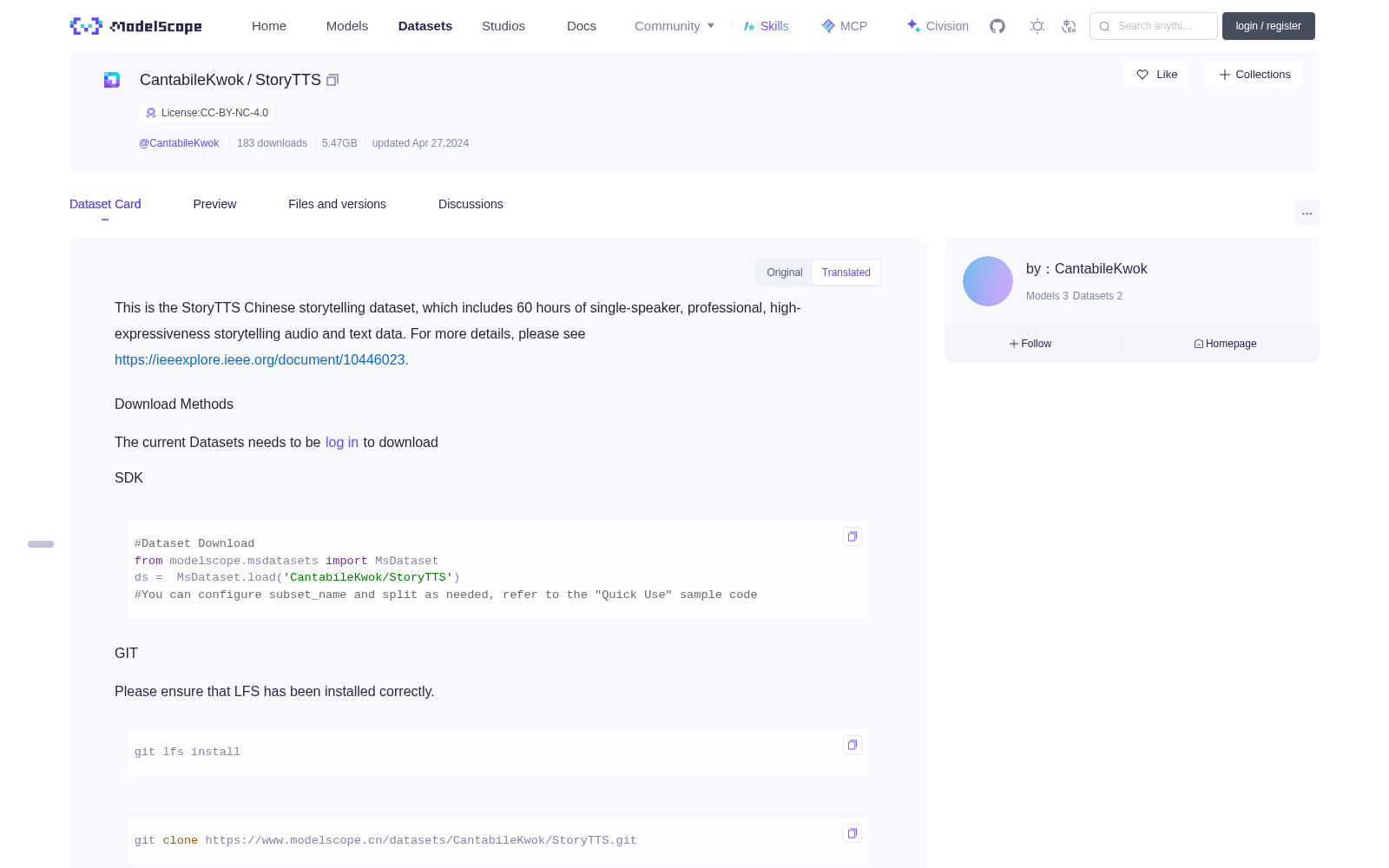
Task: Show the Original card text
Action: click(x=785, y=273)
